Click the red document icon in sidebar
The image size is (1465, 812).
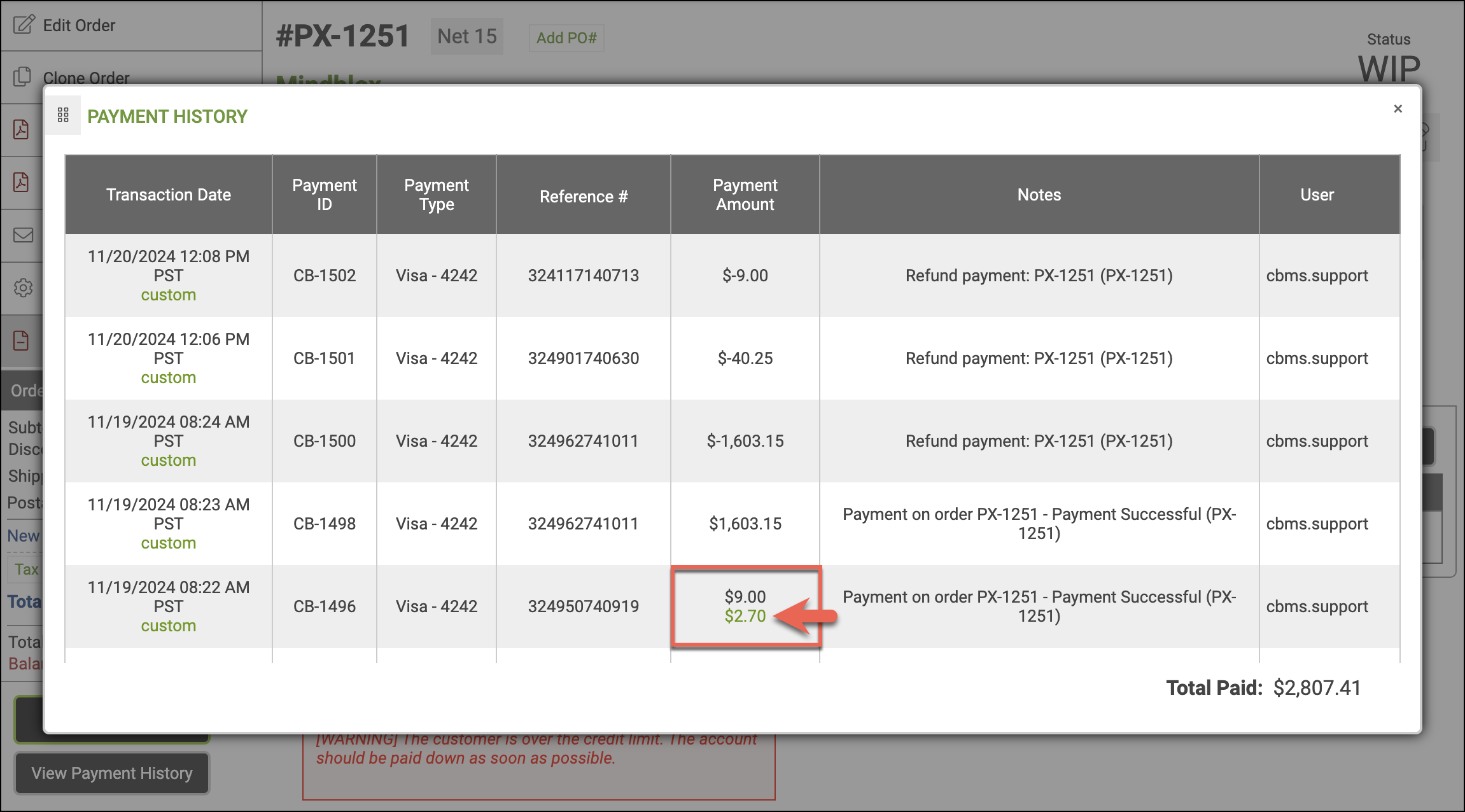pos(22,340)
